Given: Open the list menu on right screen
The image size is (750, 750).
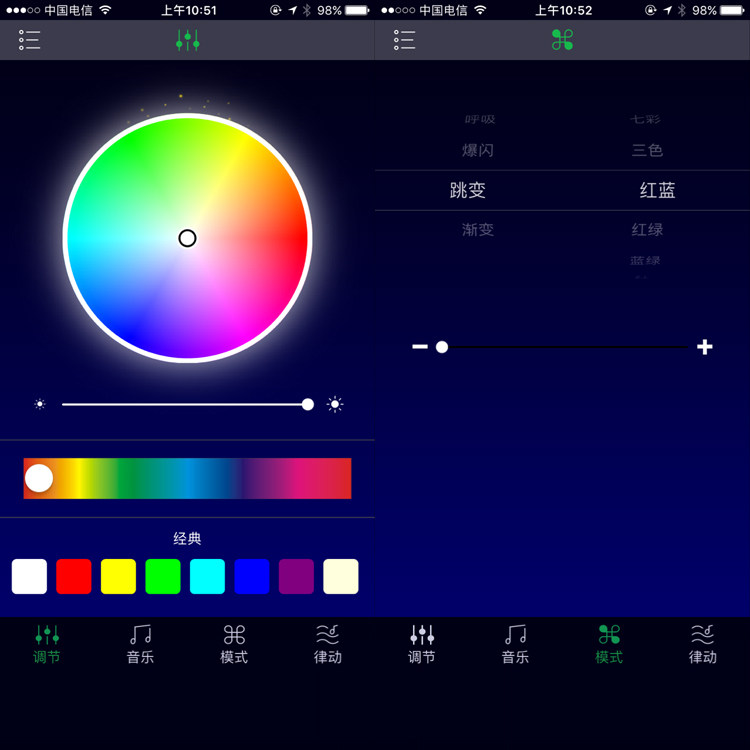Looking at the screenshot, I should point(404,40).
